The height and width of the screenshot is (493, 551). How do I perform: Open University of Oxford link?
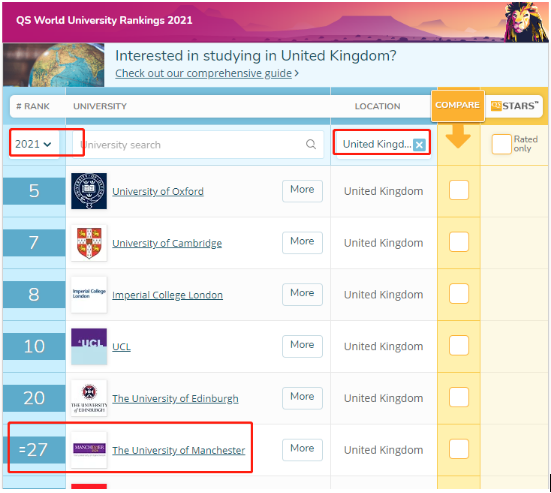[x=158, y=191]
